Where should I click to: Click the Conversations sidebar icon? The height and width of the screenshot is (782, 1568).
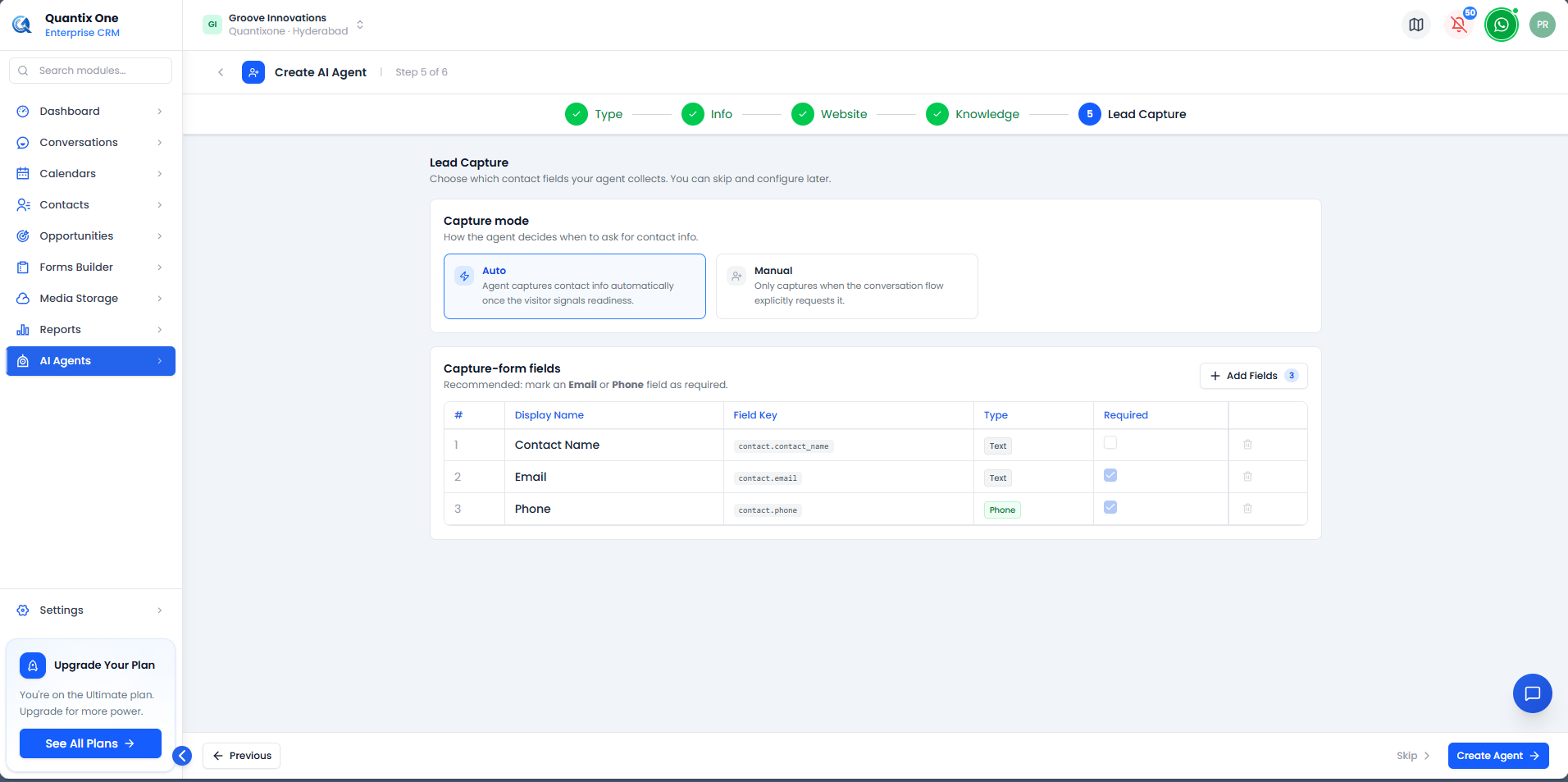pyautogui.click(x=23, y=143)
